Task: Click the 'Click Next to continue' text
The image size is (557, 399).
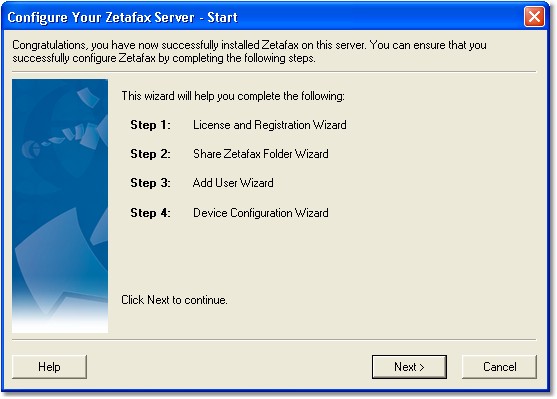Action: point(174,300)
